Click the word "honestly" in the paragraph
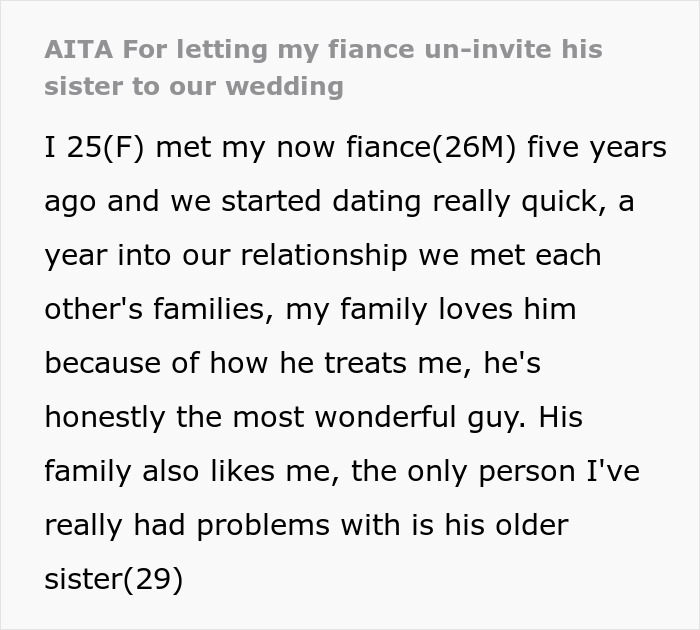The height and width of the screenshot is (630, 700). pos(104,417)
